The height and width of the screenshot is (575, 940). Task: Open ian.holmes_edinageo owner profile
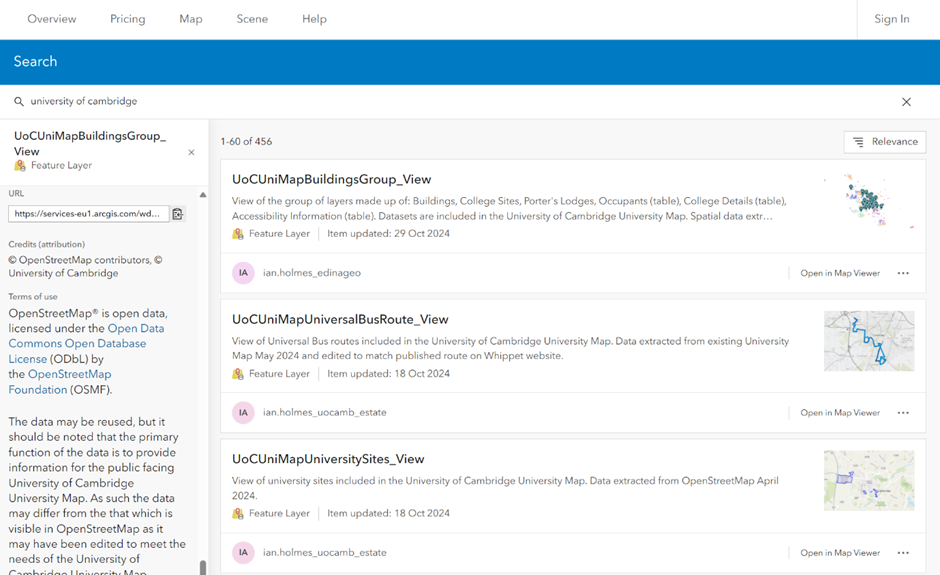312,273
